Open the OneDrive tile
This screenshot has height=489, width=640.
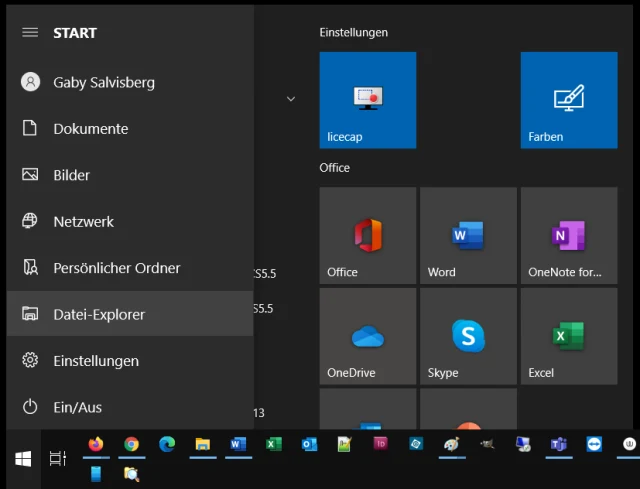click(x=367, y=336)
